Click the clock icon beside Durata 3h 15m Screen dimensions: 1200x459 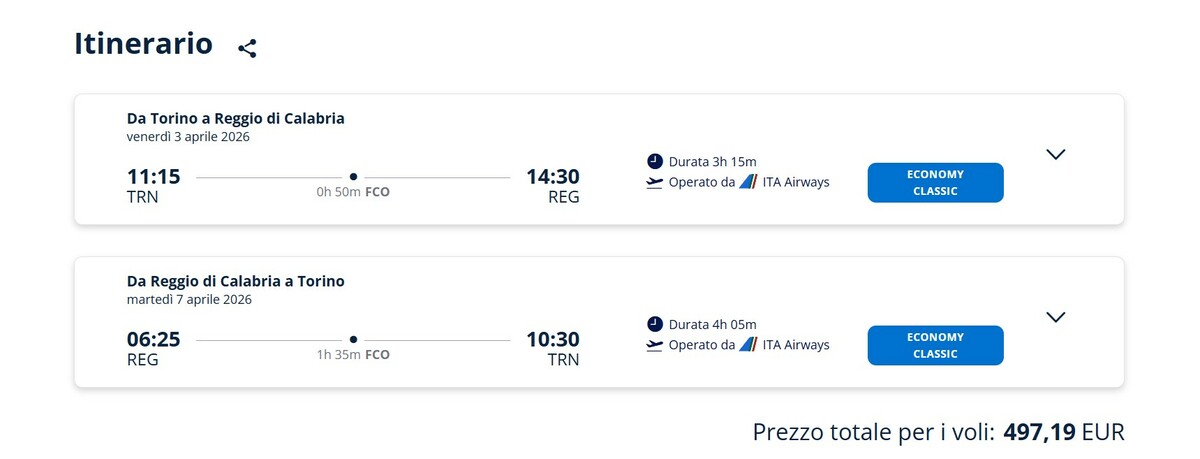[x=655, y=161]
